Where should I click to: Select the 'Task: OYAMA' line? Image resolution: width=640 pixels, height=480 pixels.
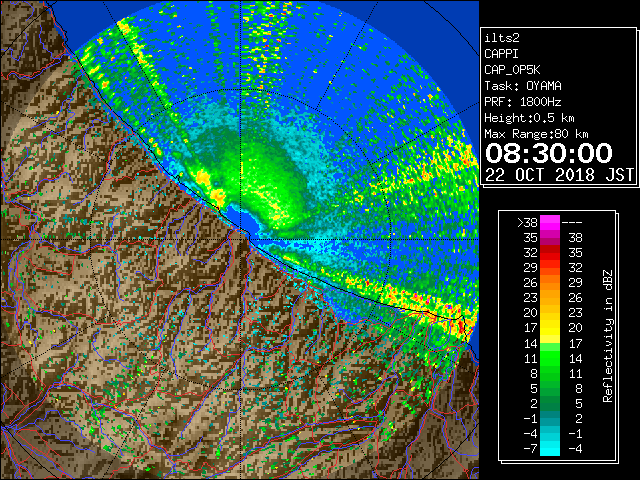[523, 86]
